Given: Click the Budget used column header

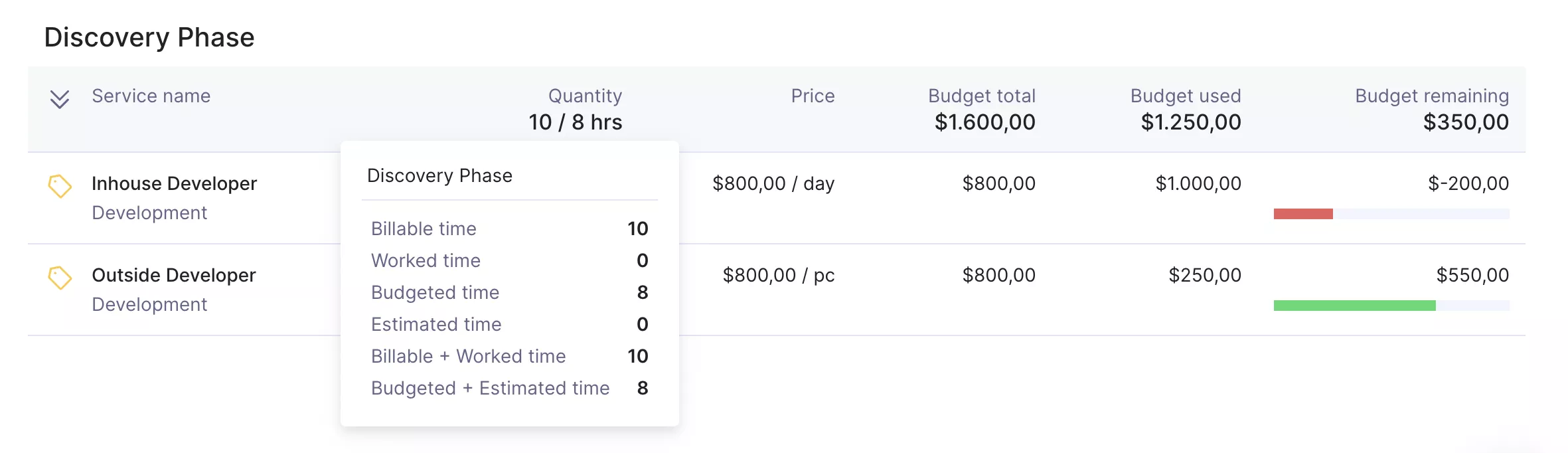Looking at the screenshot, I should [1186, 96].
